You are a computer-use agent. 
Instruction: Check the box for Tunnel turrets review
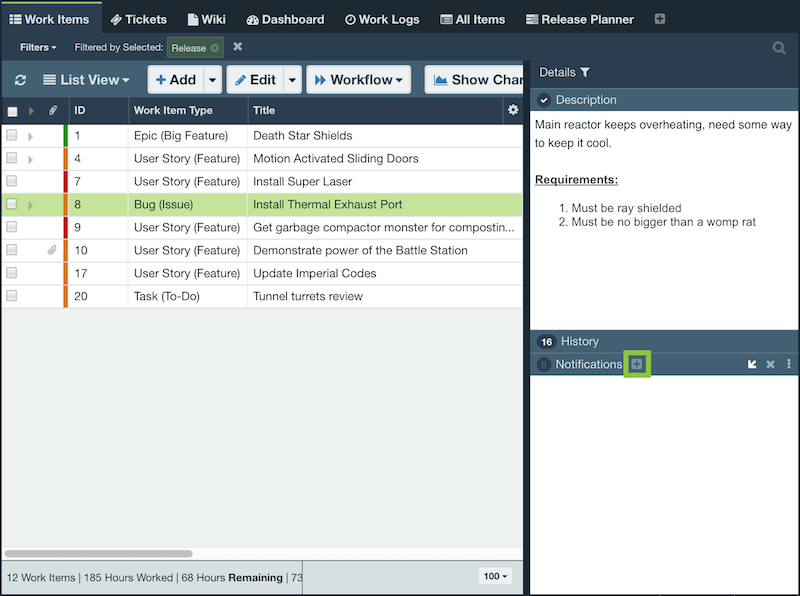[x=12, y=296]
